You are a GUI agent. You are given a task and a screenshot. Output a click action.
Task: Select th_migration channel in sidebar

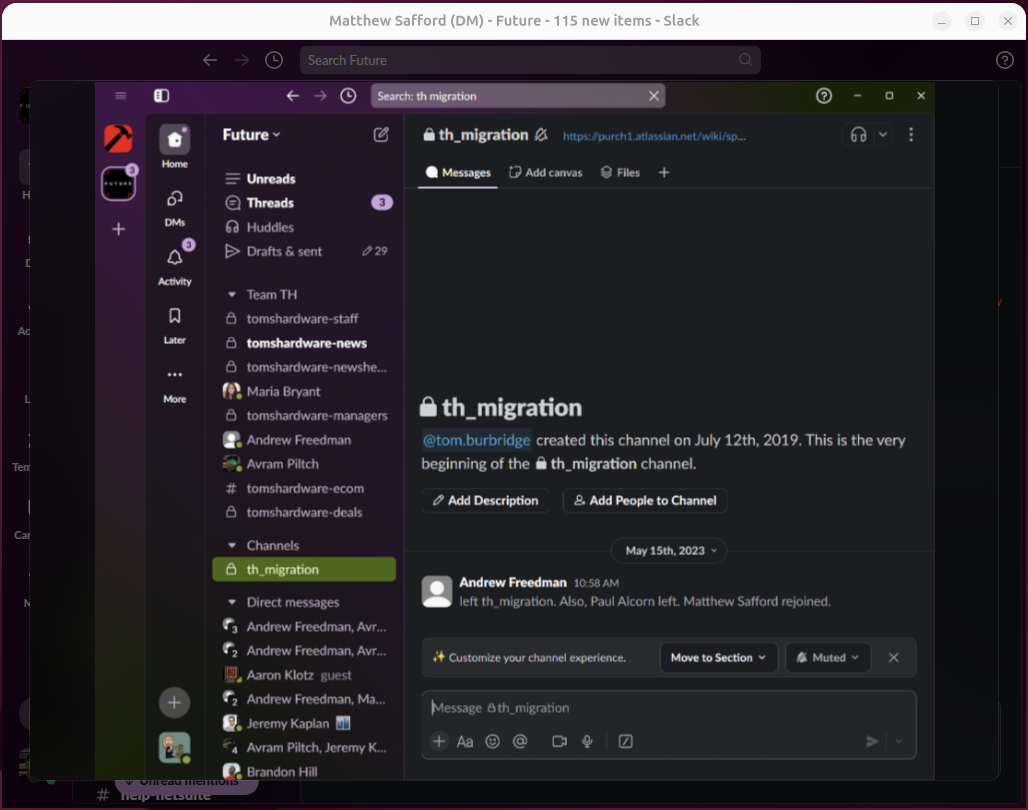pyautogui.click(x=304, y=569)
